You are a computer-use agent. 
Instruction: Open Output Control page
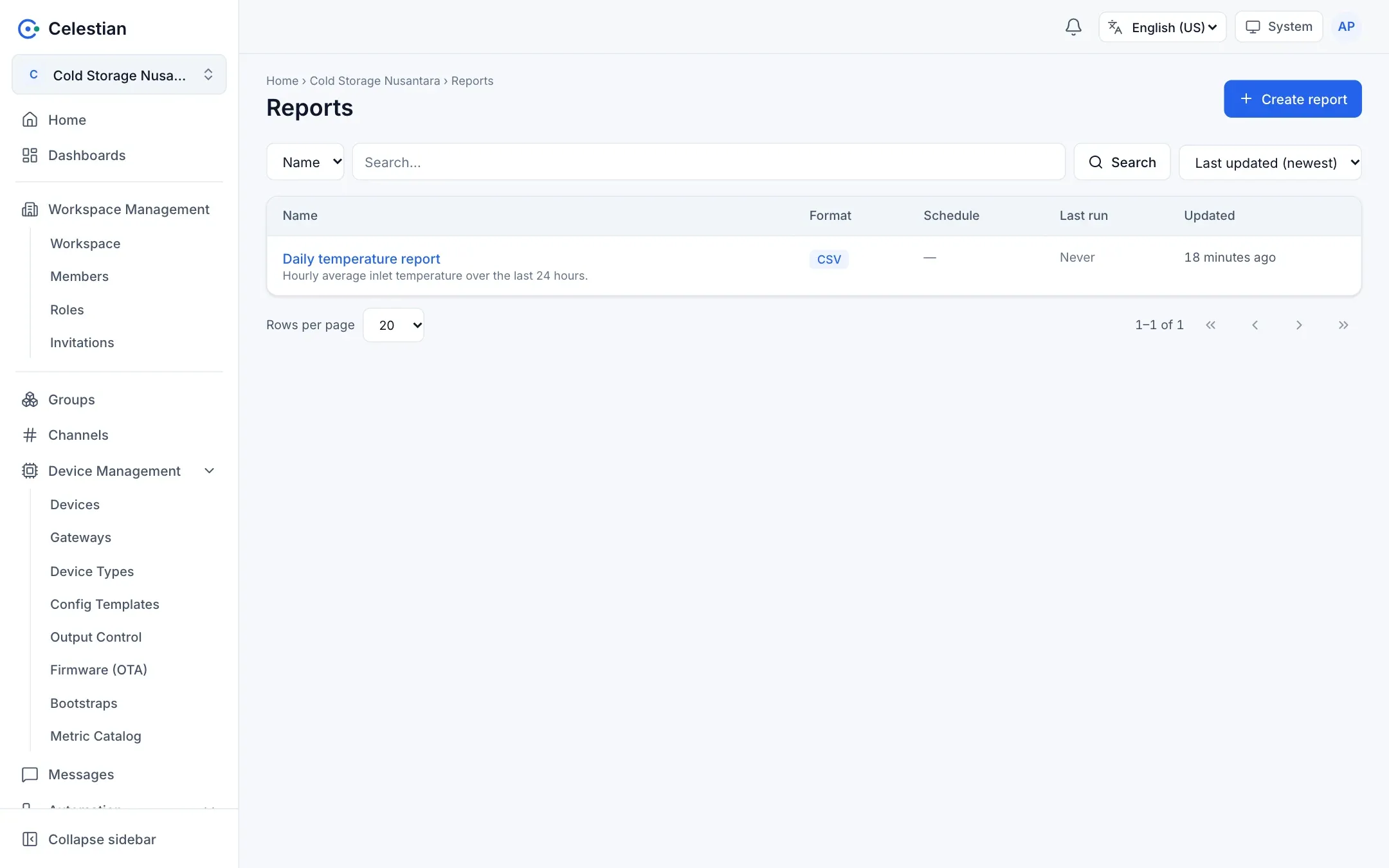[x=96, y=637]
